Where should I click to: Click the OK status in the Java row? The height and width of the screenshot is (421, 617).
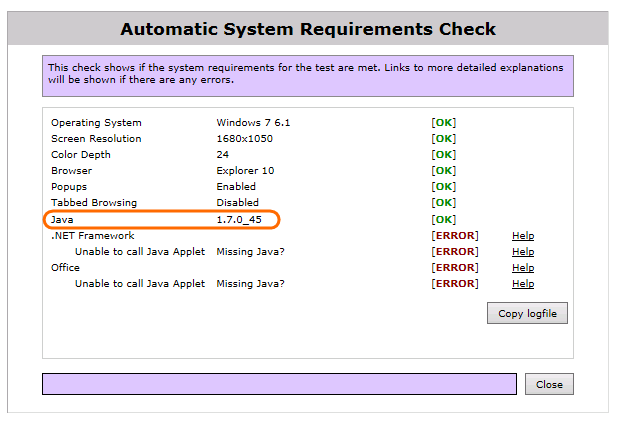[x=443, y=219]
